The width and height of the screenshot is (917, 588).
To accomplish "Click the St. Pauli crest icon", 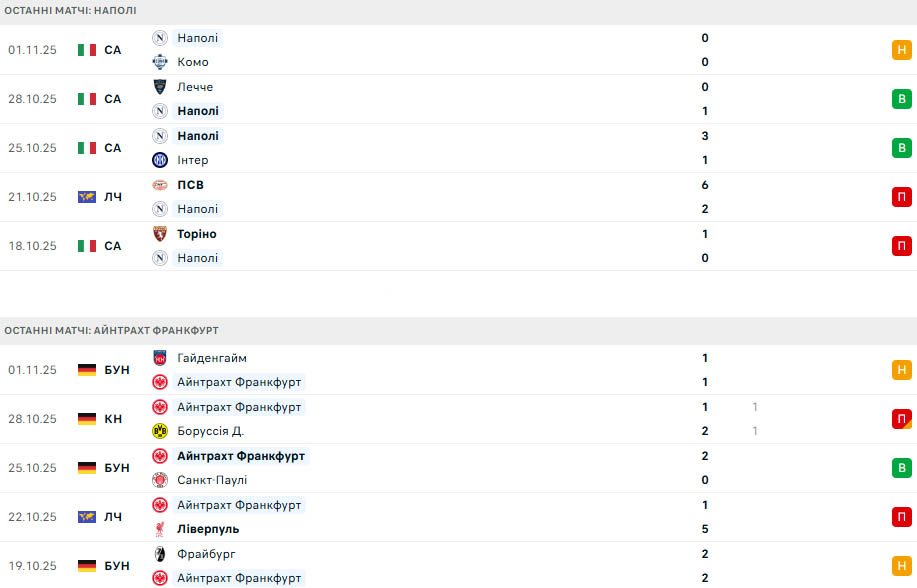I will (160, 480).
